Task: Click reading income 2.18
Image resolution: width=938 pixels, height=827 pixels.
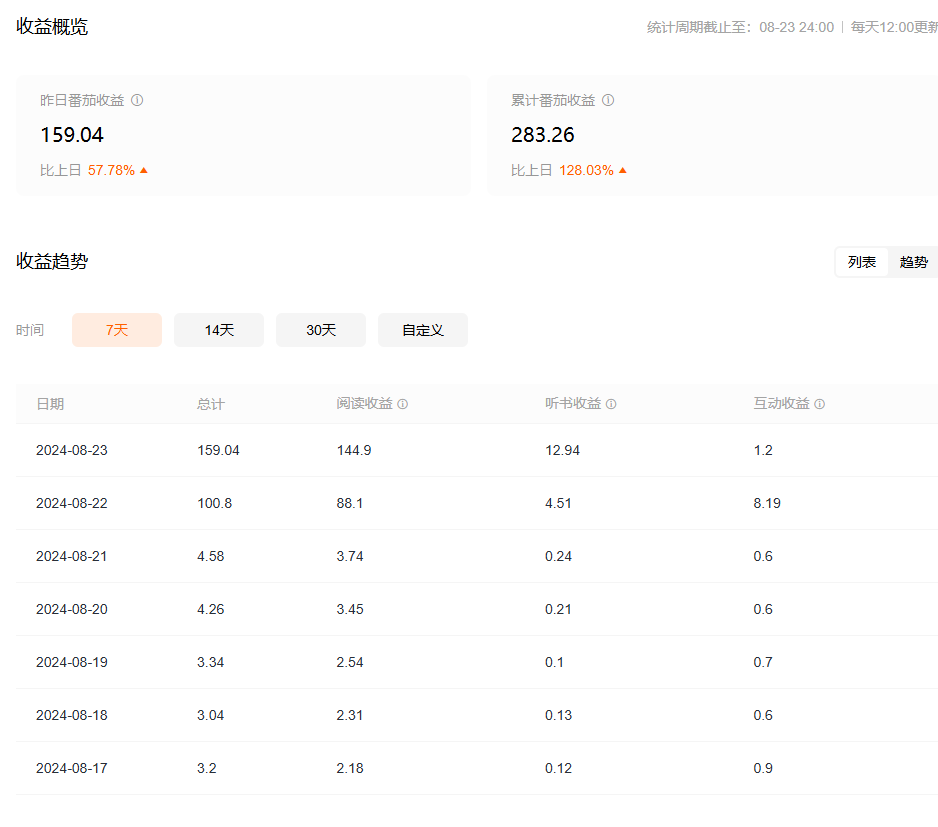Action: (x=350, y=768)
